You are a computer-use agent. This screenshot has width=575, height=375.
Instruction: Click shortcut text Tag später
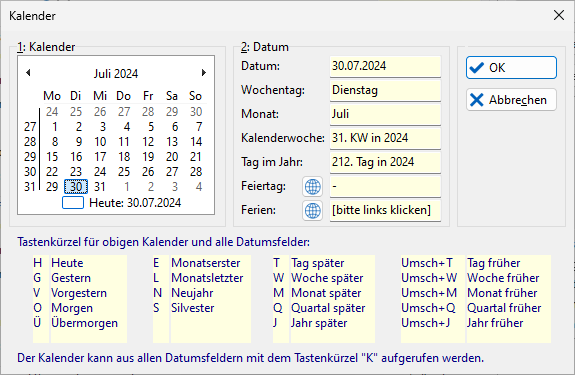pyautogui.click(x=318, y=263)
